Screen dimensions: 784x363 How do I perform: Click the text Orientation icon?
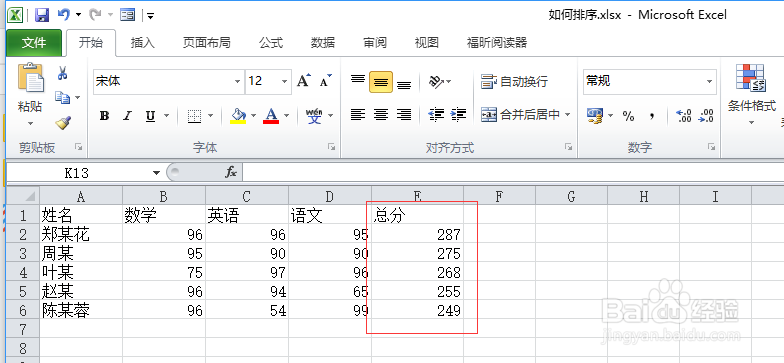coord(436,82)
